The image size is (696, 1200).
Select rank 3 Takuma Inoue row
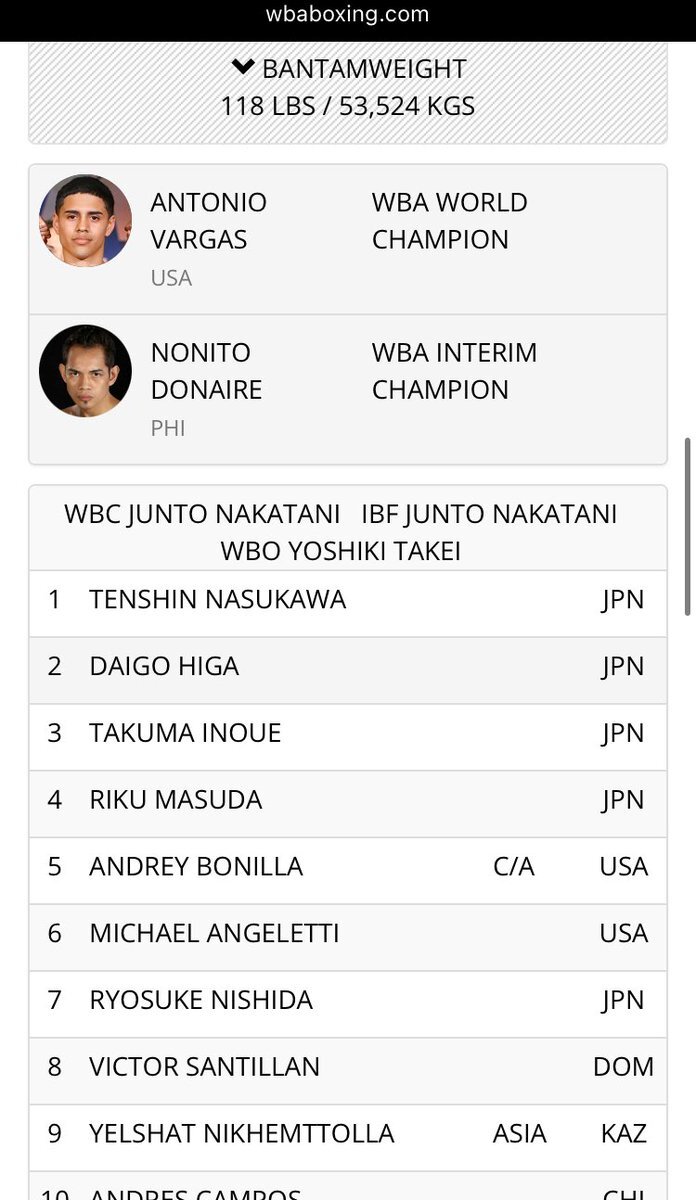[348, 734]
